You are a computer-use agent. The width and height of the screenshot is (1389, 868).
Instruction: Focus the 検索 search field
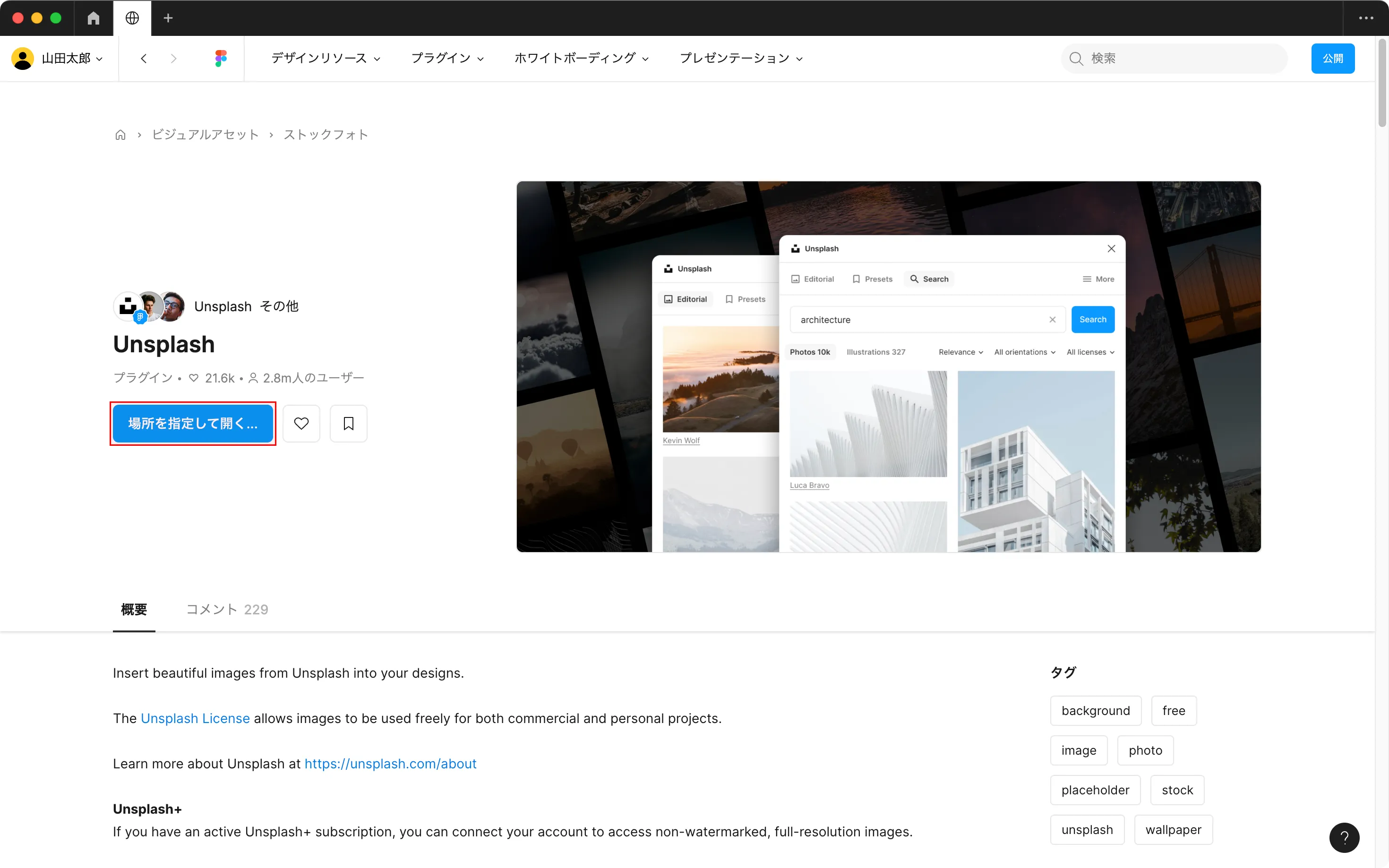(x=1183, y=58)
